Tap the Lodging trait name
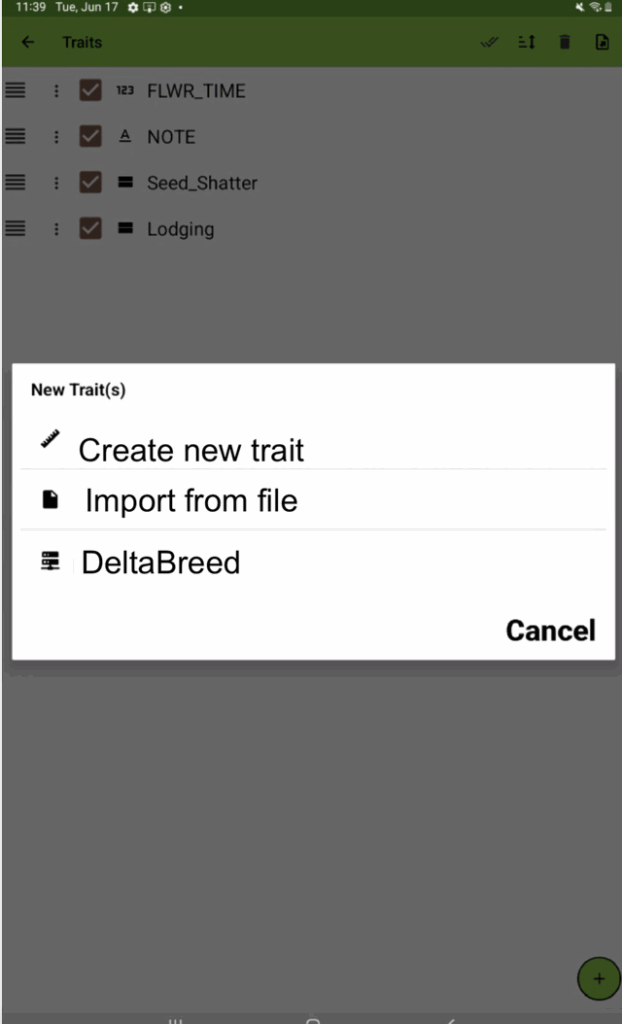Image resolution: width=622 pixels, height=1024 pixels. 180,229
